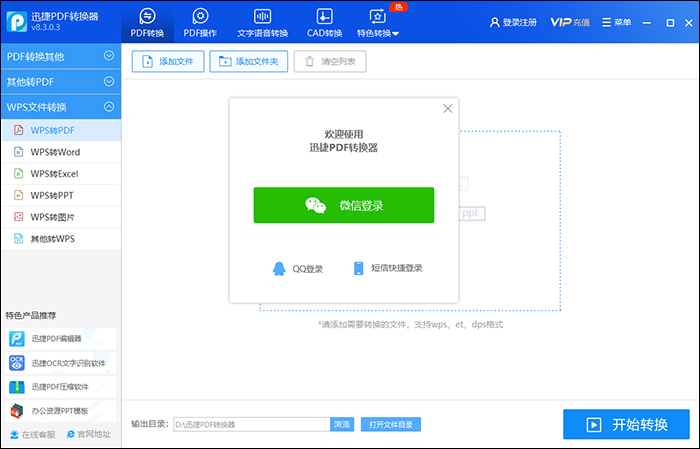Viewport: 700px width, 449px height.
Task: Switch to the PDF操作 tab
Action: pyautogui.click(x=200, y=22)
